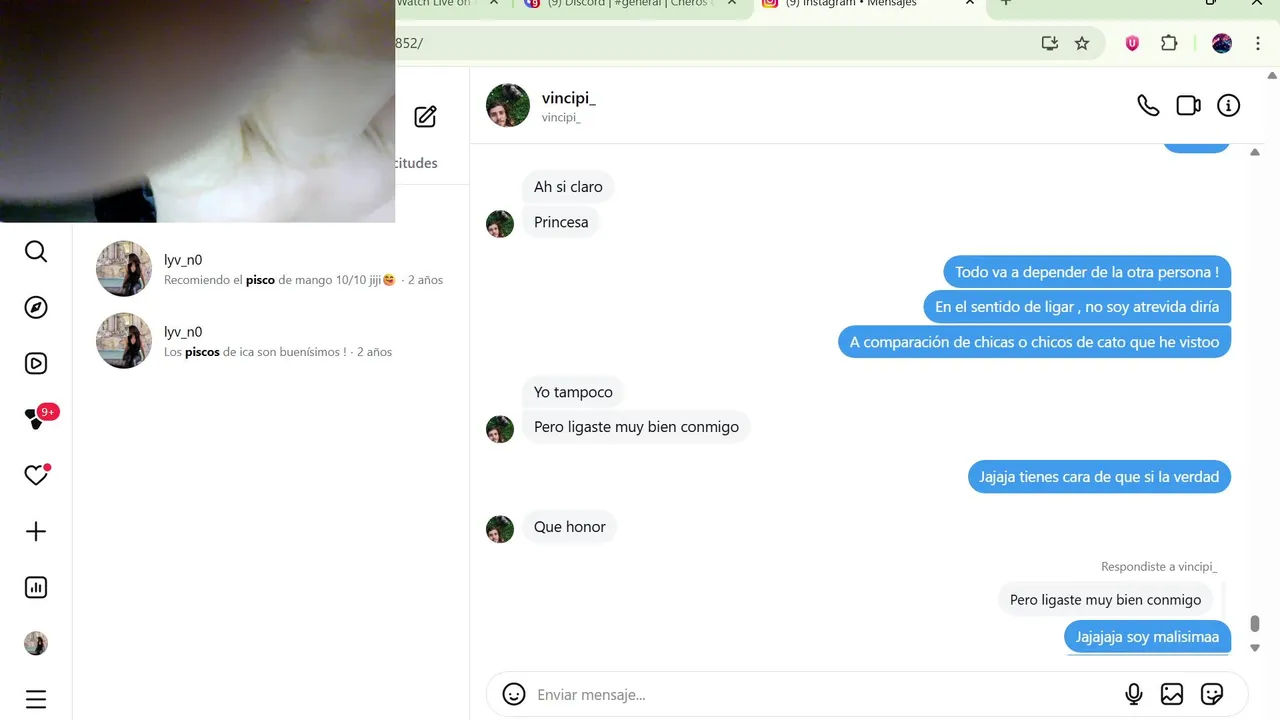Click the chat scrollbar down arrow
Viewport: 1280px width, 720px height.
1255,648
